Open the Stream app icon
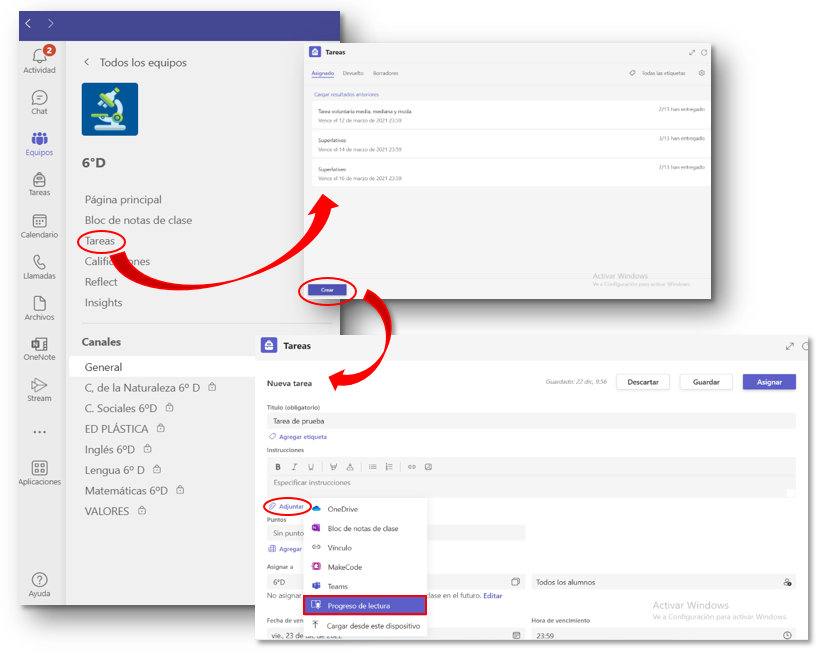The height and width of the screenshot is (655, 827). tap(39, 389)
